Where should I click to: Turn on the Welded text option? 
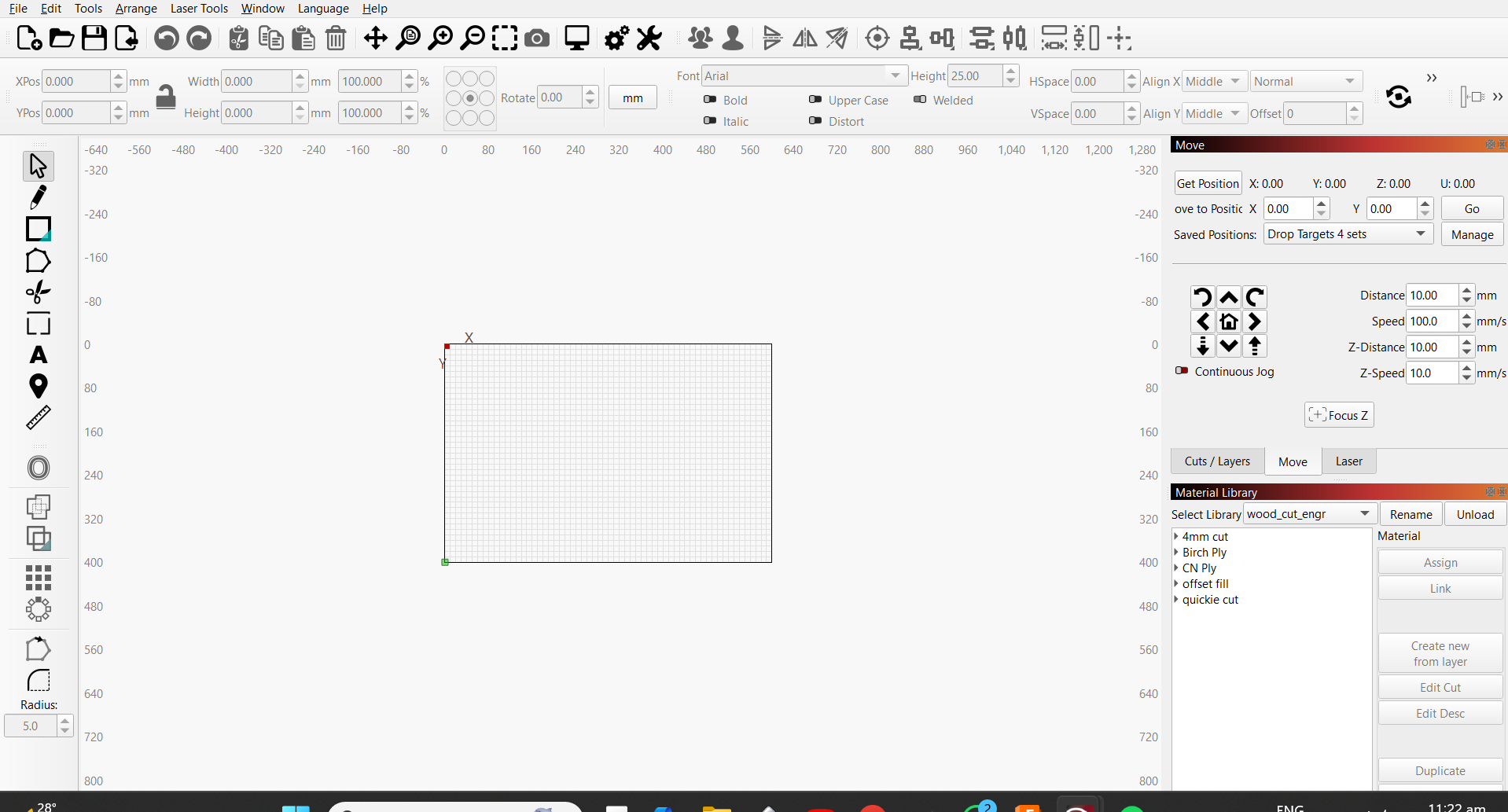pos(920,100)
